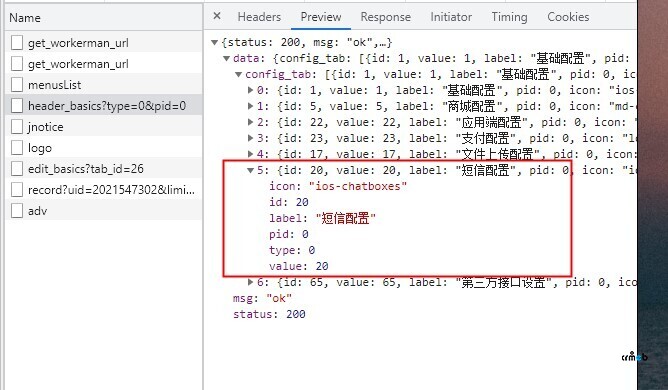Expand item 3 labeled 支付配置

[x=251, y=138]
